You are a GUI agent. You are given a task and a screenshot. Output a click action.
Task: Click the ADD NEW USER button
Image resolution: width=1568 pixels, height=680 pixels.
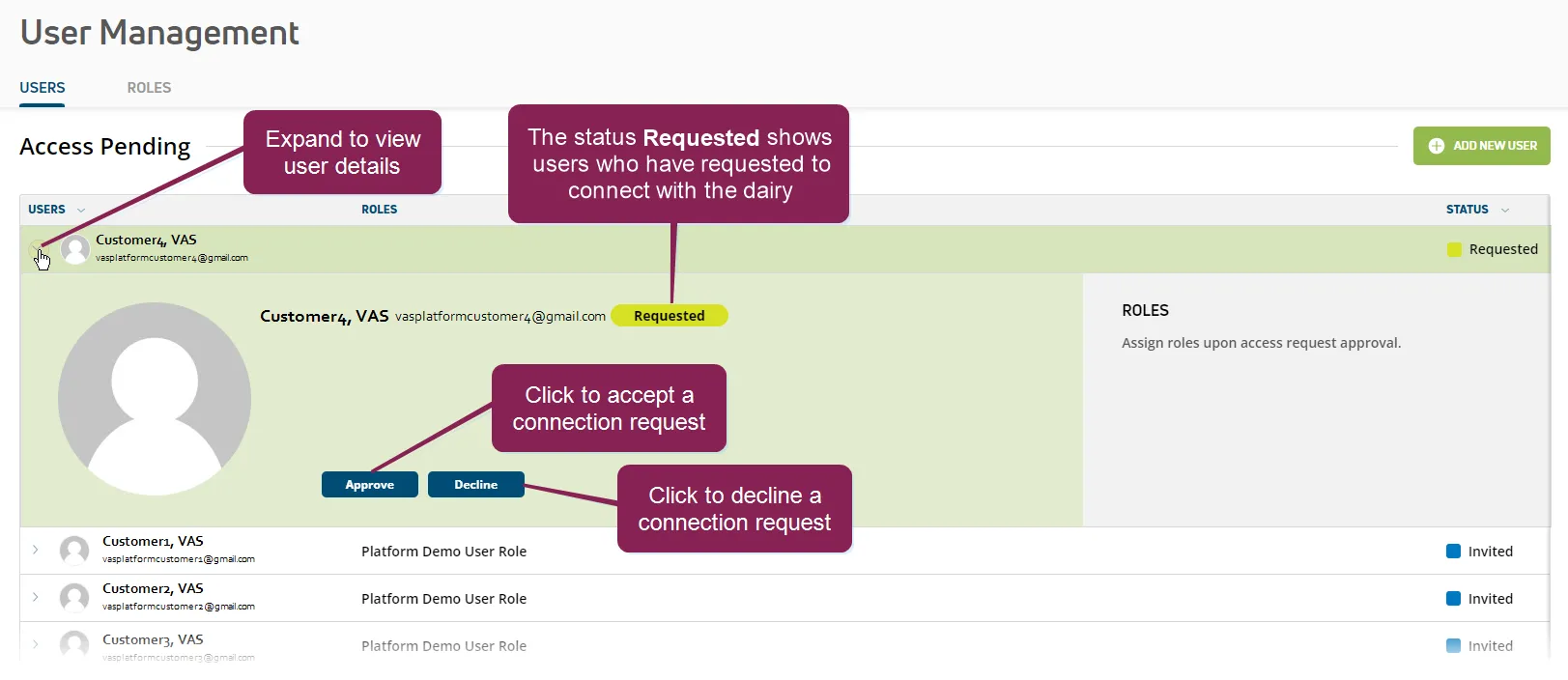(x=1482, y=146)
